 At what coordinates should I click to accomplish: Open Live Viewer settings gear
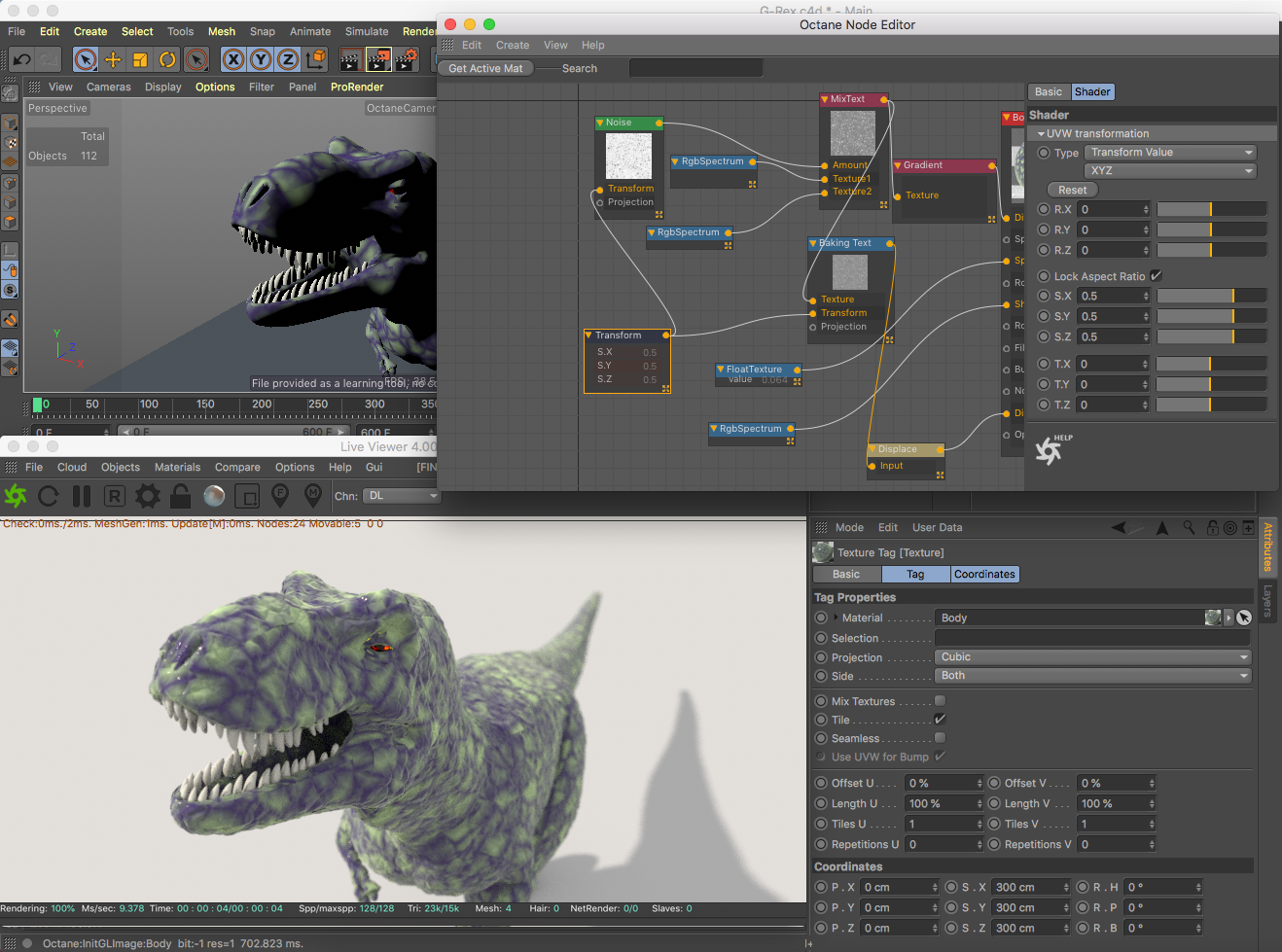click(148, 497)
